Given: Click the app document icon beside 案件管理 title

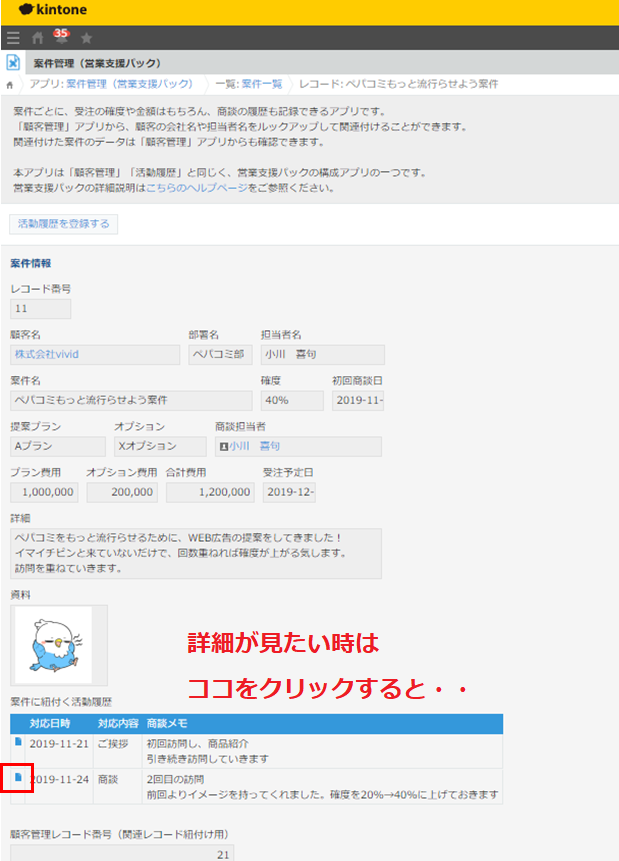Looking at the screenshot, I should coord(14,63).
